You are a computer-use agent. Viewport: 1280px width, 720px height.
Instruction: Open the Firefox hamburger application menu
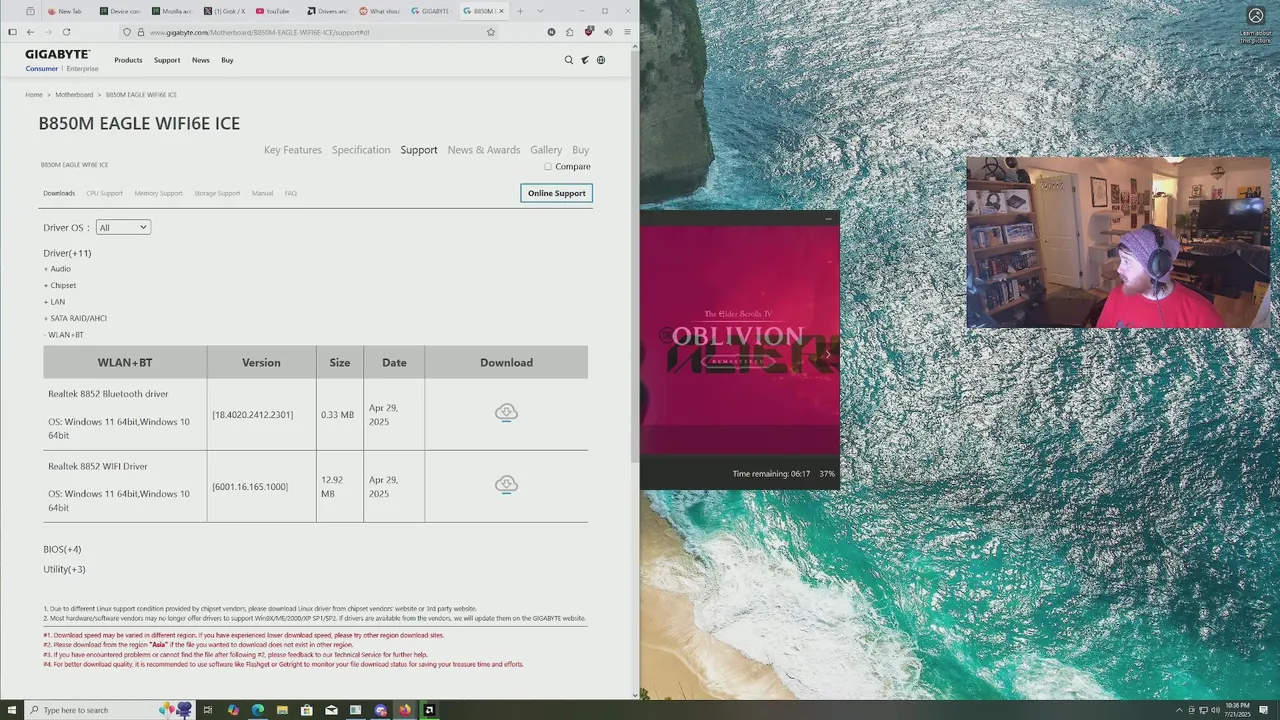627,32
